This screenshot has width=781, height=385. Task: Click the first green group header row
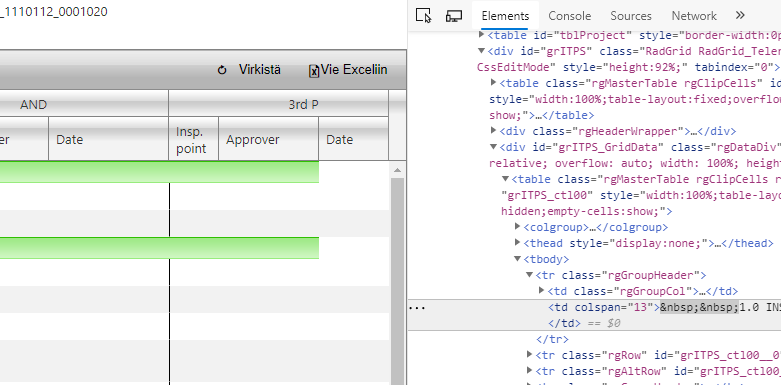pyautogui.click(x=159, y=172)
